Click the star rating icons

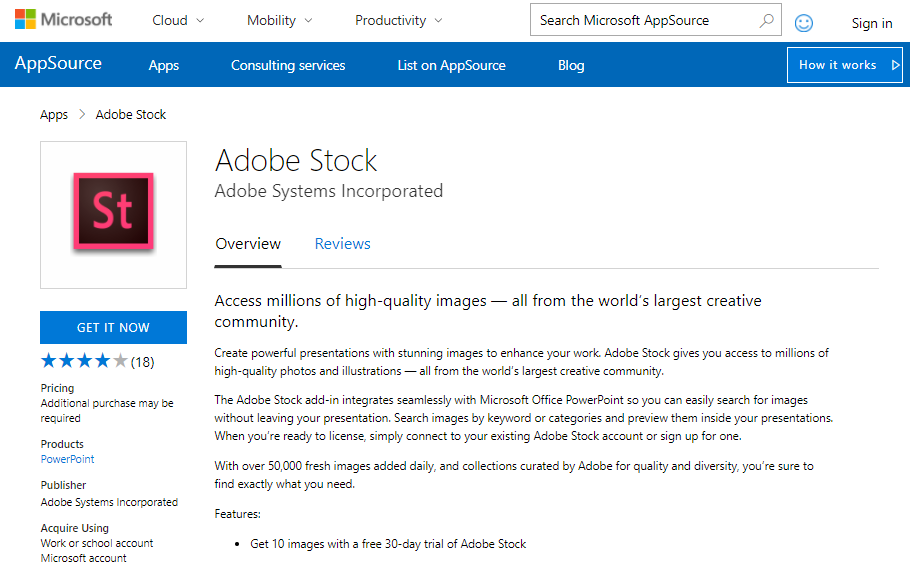pyautogui.click(x=84, y=361)
